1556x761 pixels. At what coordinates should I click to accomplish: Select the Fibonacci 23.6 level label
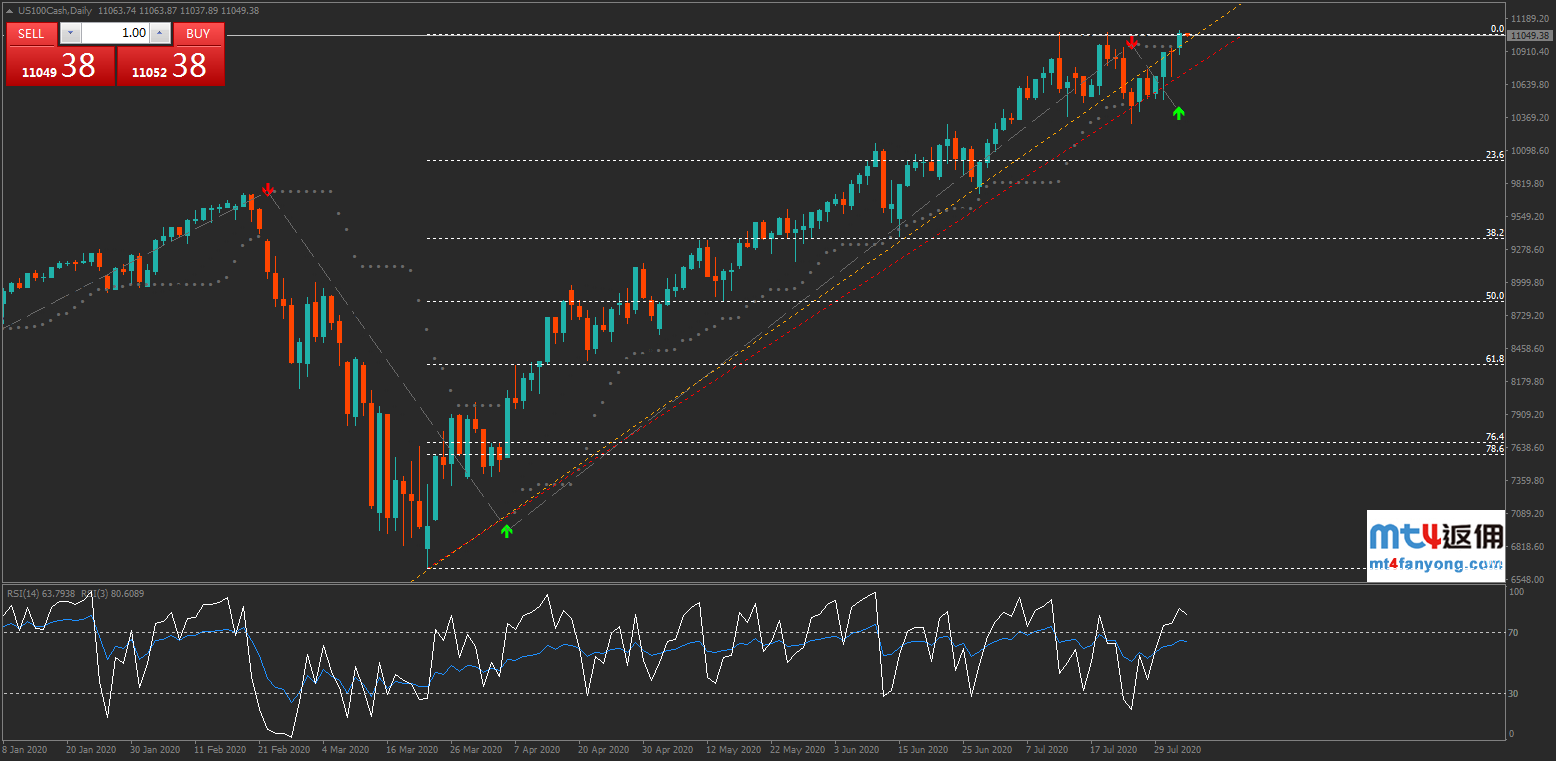click(x=1495, y=155)
